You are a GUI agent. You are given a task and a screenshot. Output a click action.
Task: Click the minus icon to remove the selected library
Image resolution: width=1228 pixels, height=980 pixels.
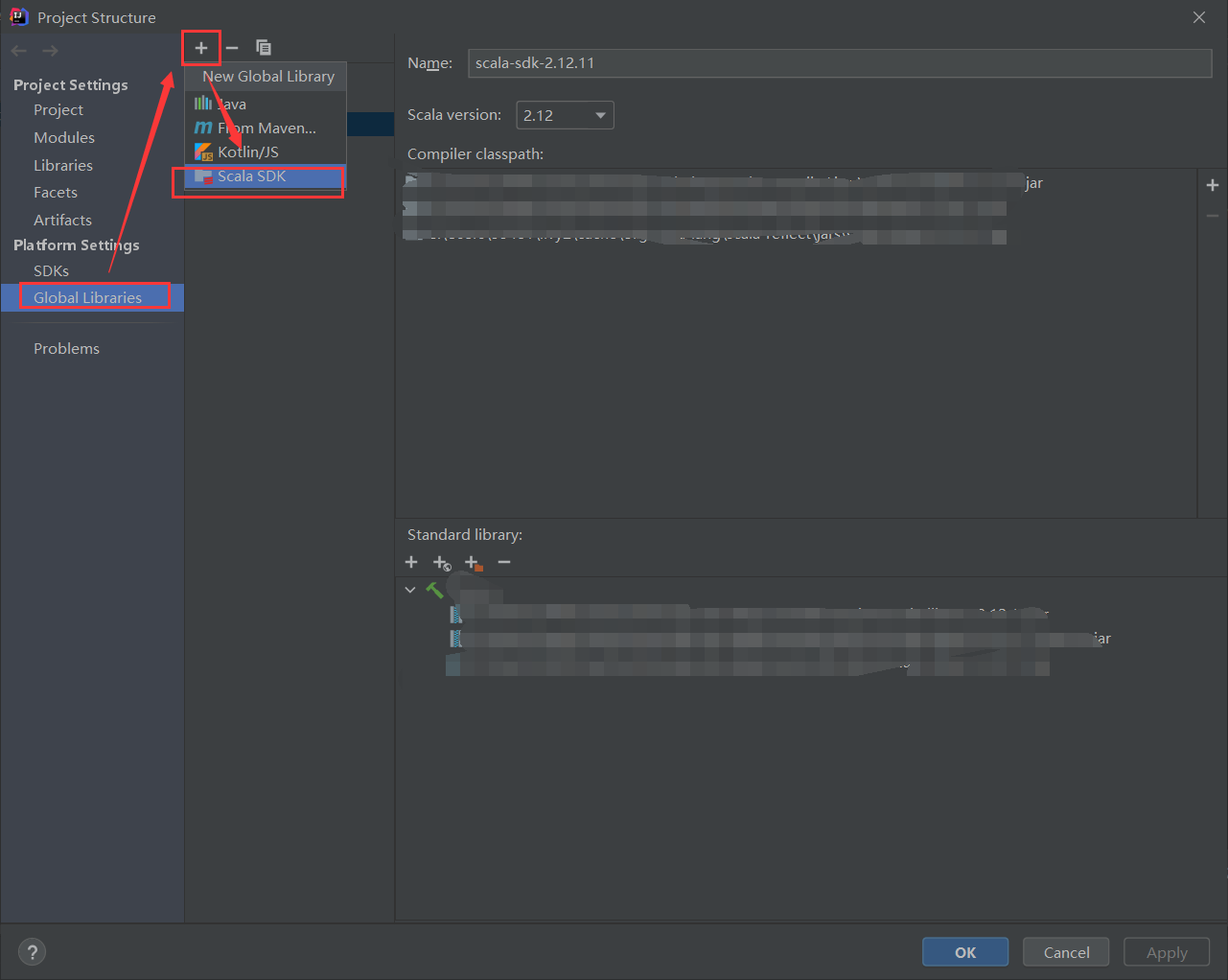pyautogui.click(x=232, y=47)
